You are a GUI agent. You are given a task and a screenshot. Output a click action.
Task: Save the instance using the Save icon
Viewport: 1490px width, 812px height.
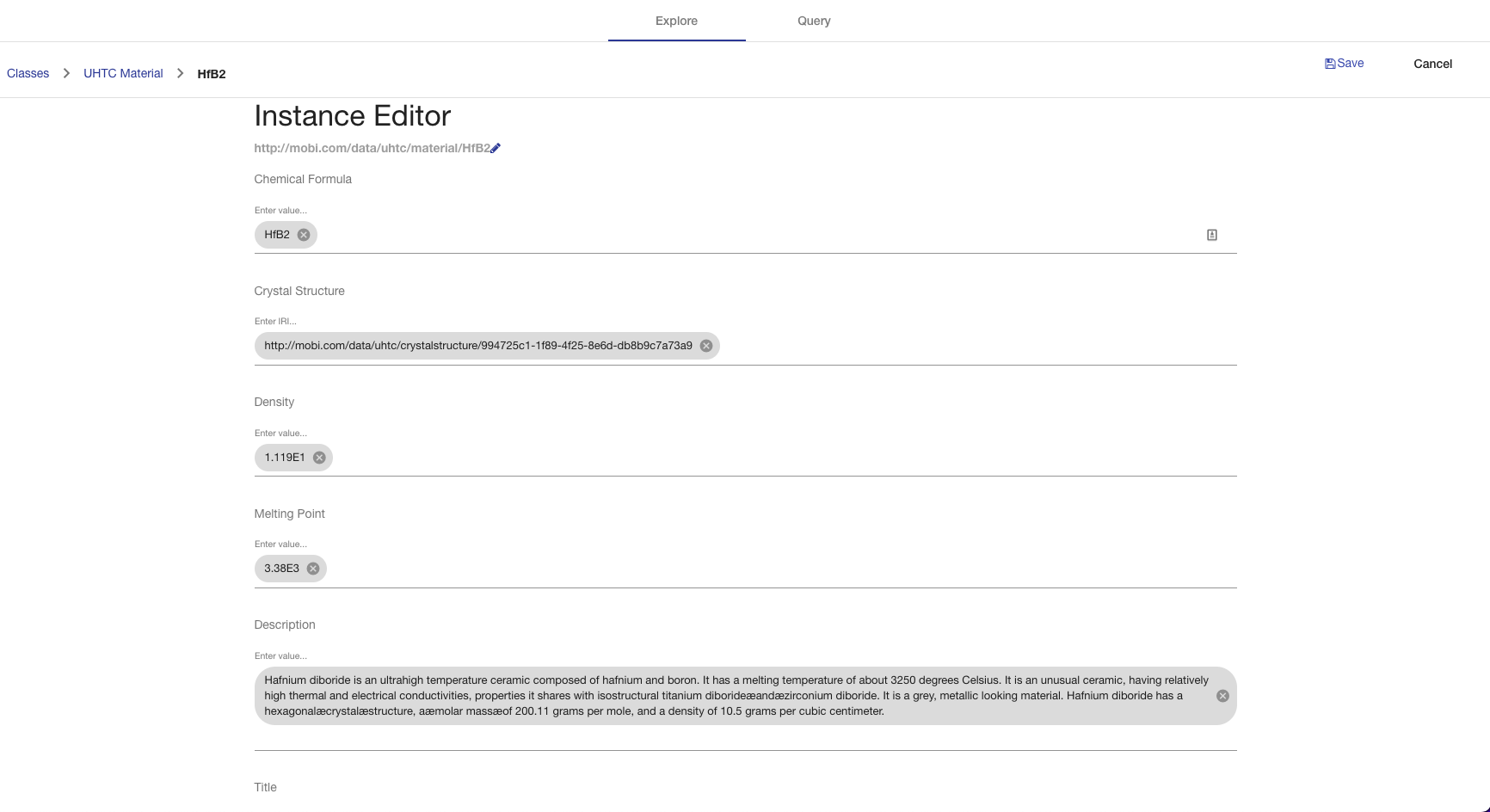pos(1343,63)
